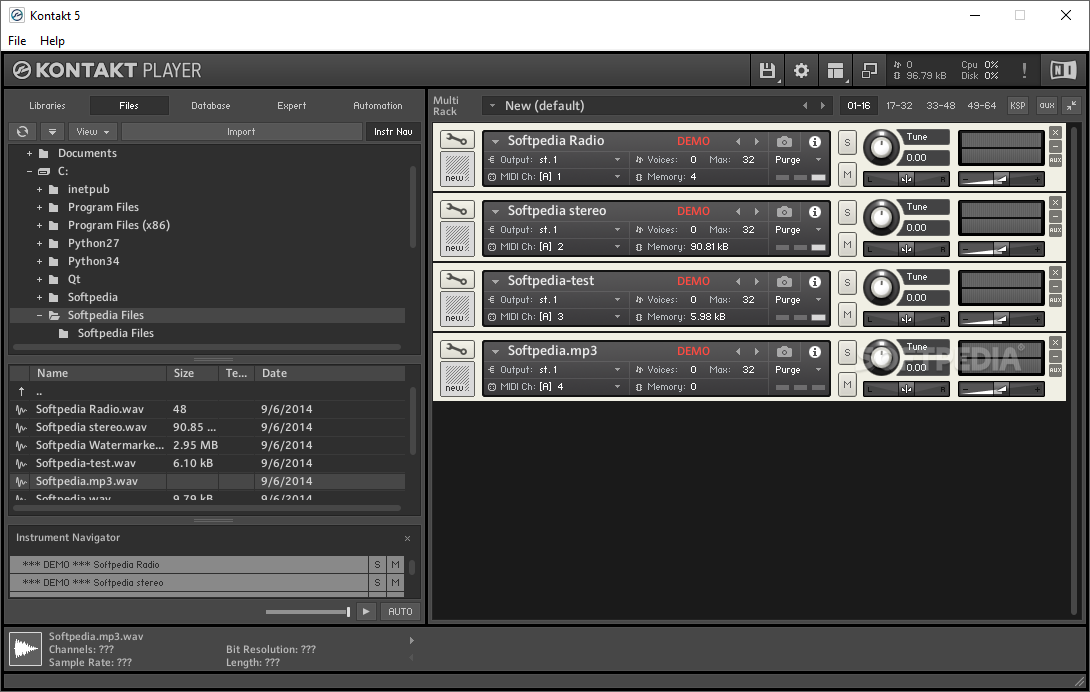
Task: Switch to the Automation tab
Action: pos(377,106)
